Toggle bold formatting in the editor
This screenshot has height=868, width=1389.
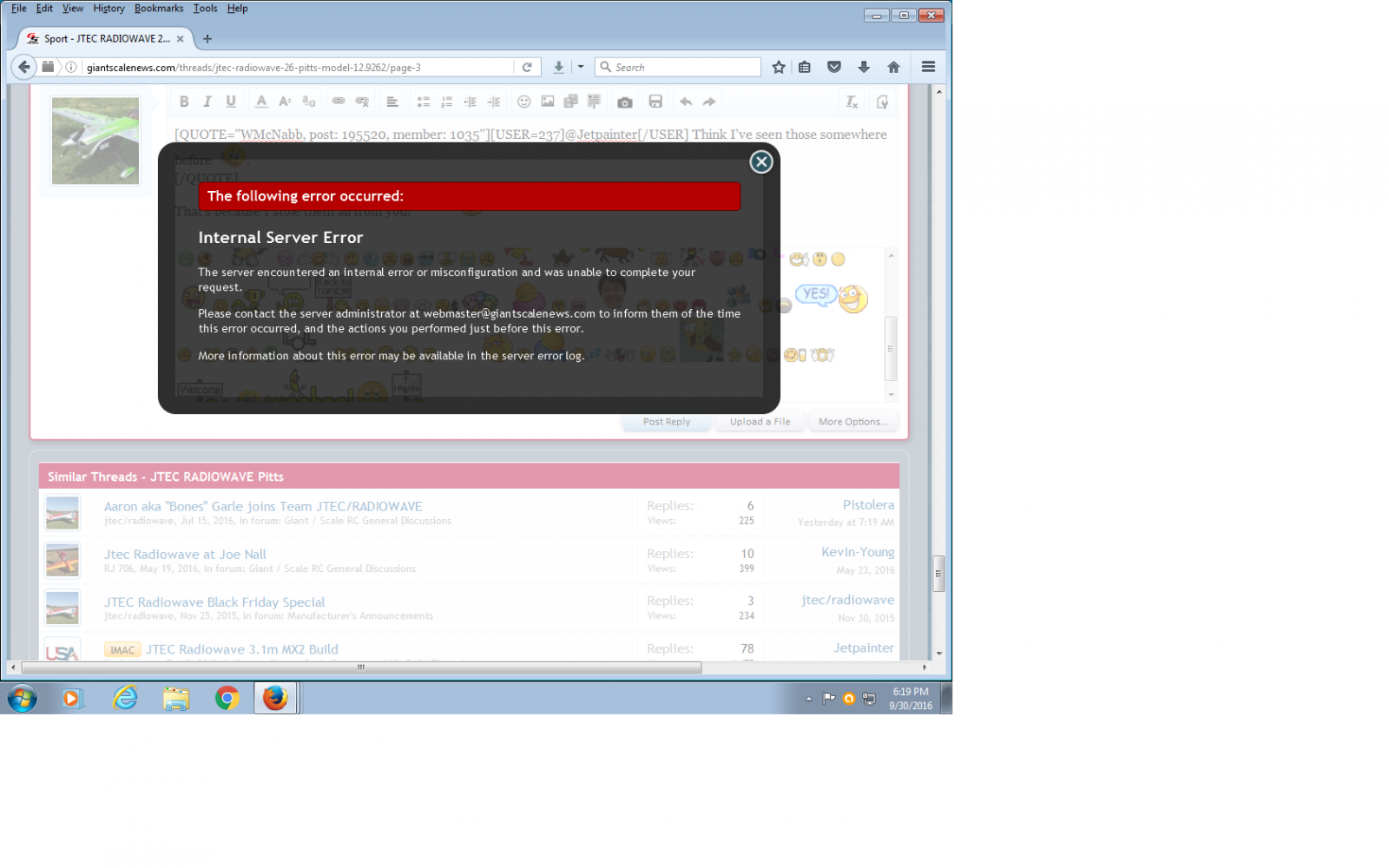[x=184, y=102]
